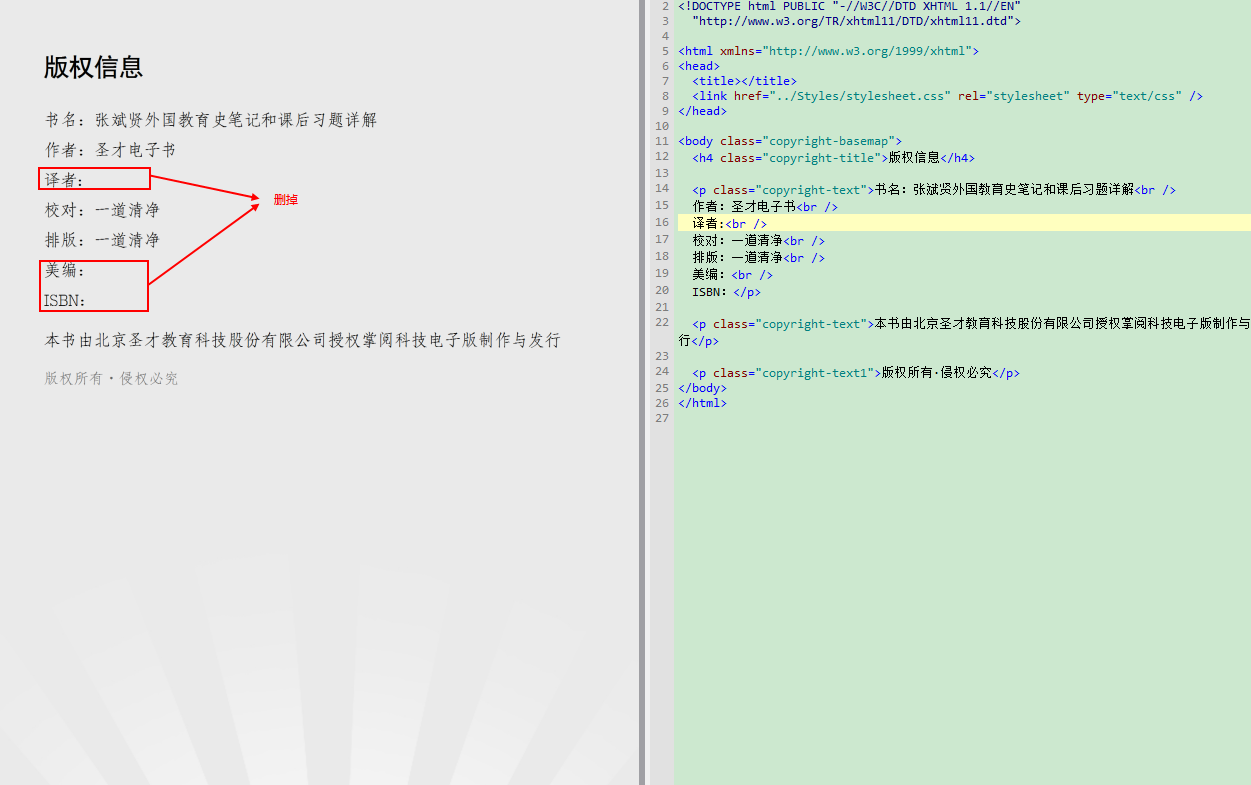Viewport: 1251px width, 785px height.
Task: Click the closing </html> tag in code
Action: click(x=702, y=403)
